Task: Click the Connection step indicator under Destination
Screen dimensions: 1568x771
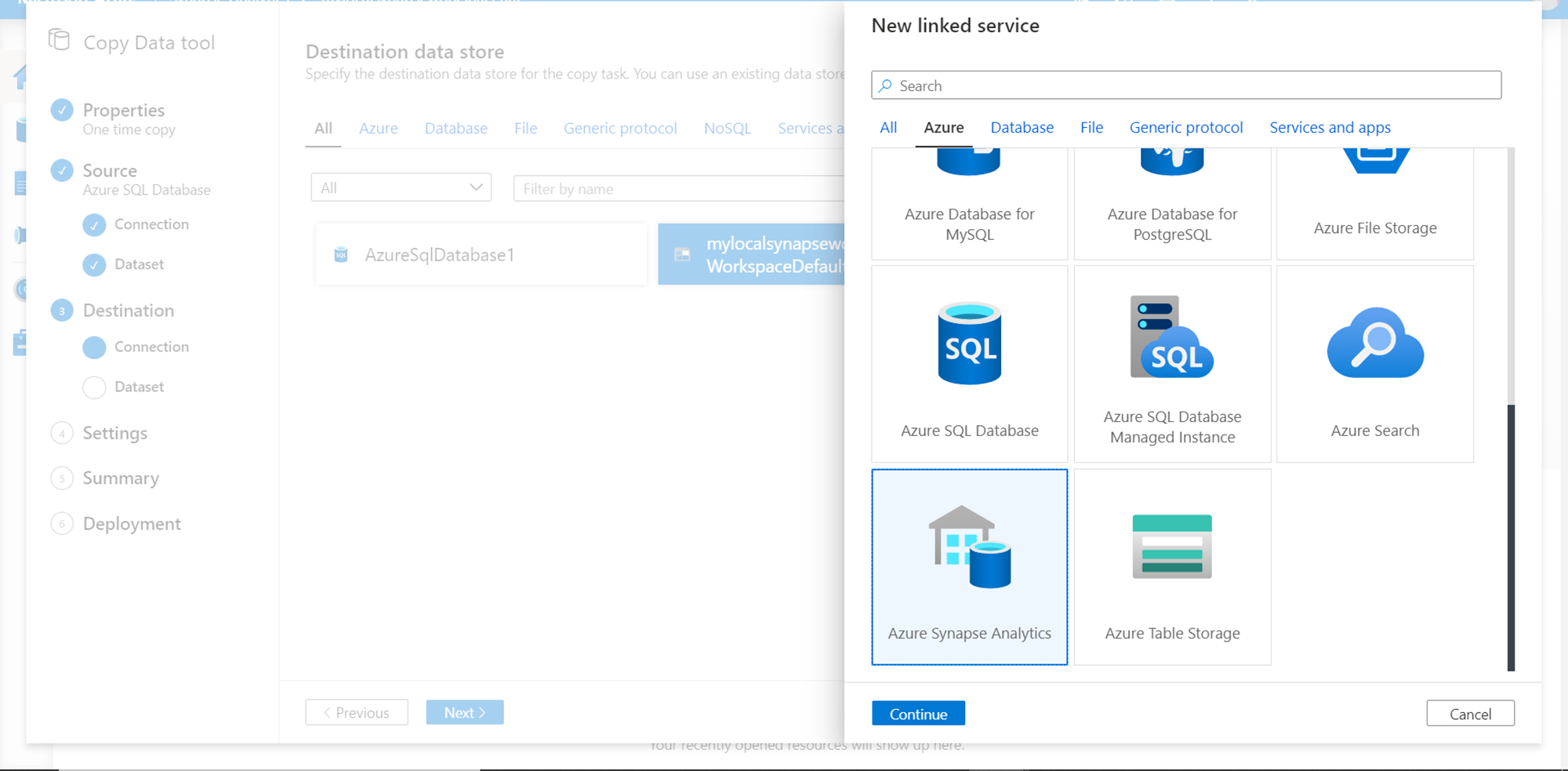Action: 94,347
